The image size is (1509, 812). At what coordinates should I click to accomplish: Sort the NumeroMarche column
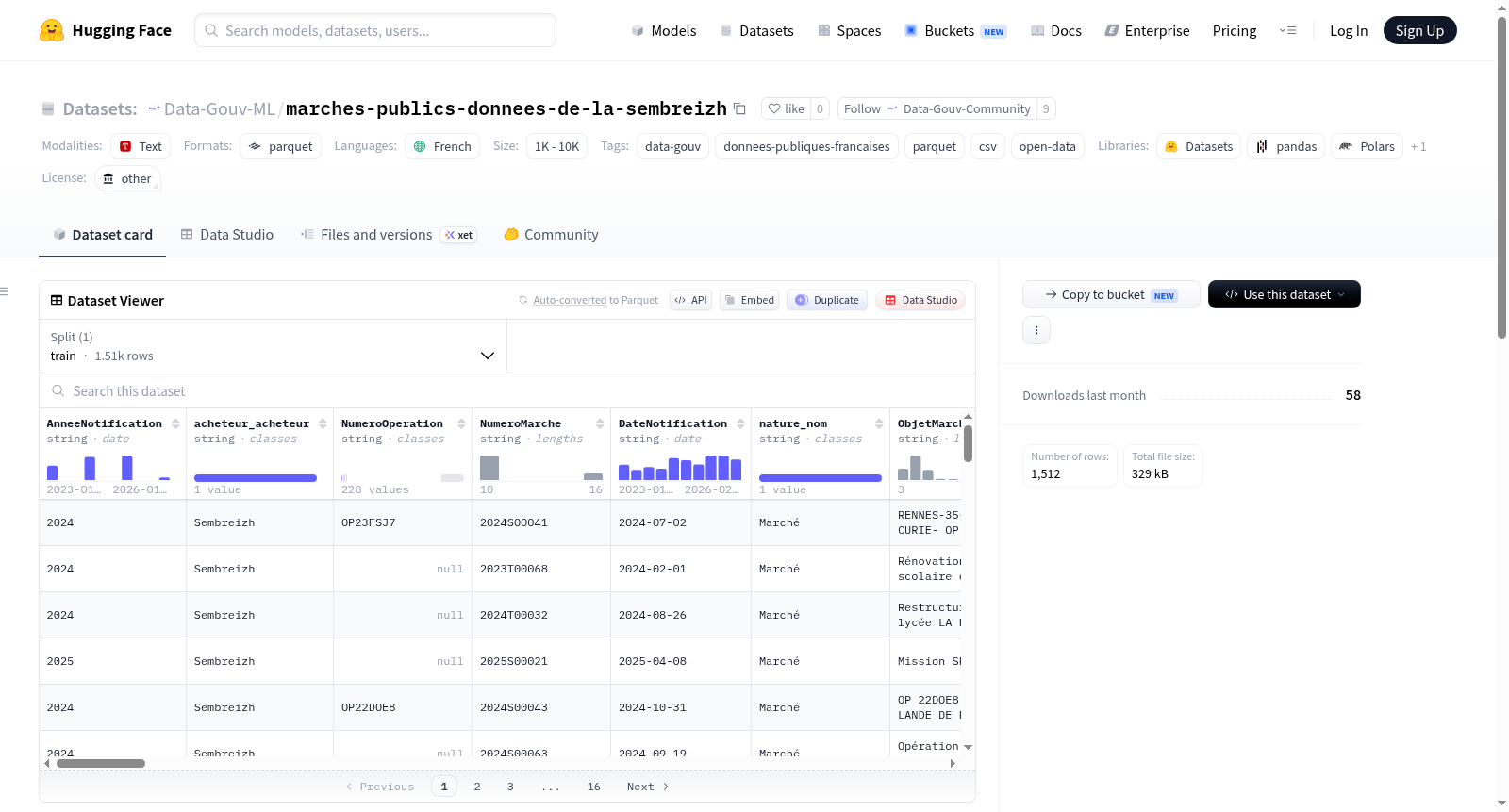pyautogui.click(x=600, y=423)
